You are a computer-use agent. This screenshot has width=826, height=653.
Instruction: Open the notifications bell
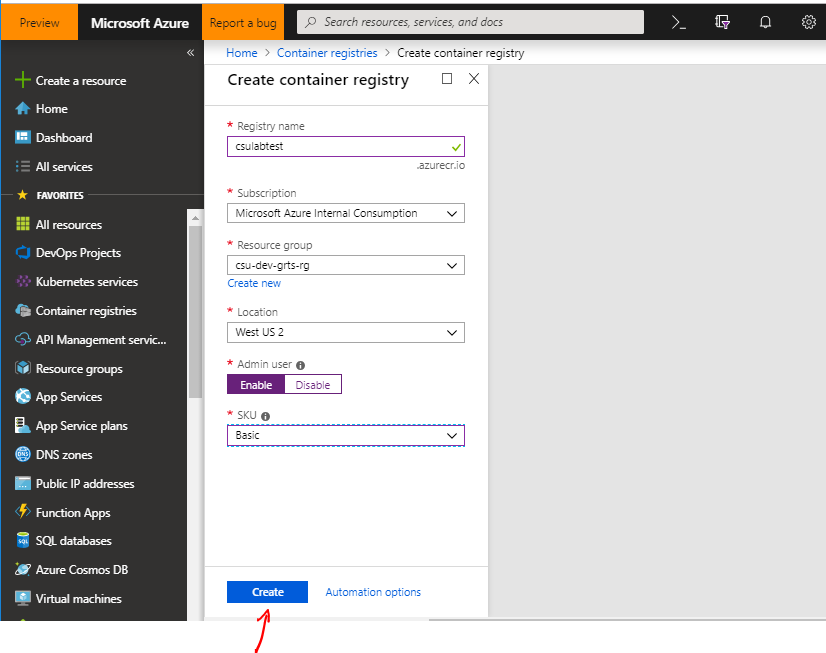765,22
